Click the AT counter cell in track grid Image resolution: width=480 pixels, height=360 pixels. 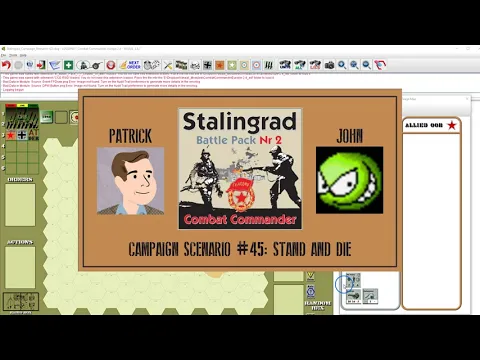[33, 135]
